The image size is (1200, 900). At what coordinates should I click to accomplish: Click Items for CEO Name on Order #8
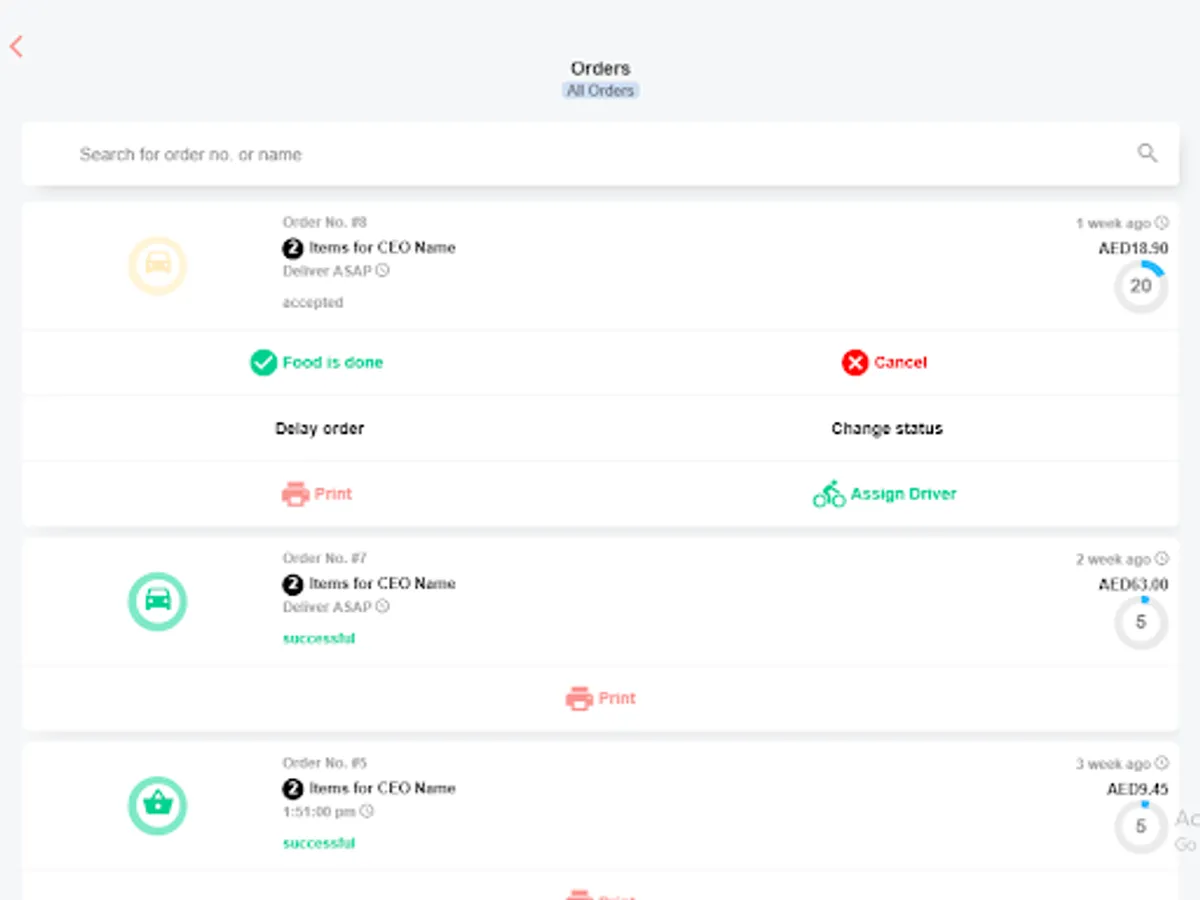(x=382, y=247)
